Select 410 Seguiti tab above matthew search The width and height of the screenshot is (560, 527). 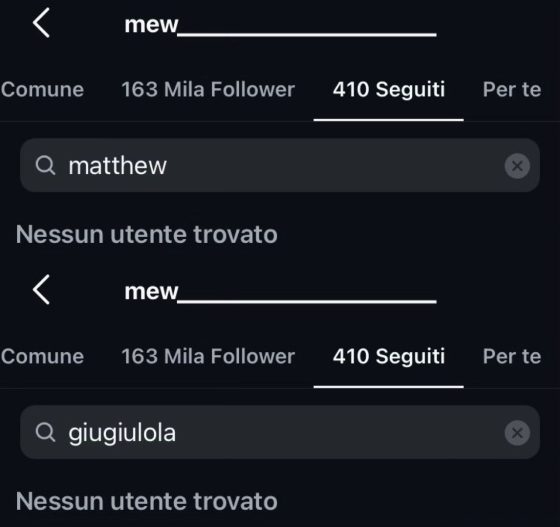tap(389, 89)
